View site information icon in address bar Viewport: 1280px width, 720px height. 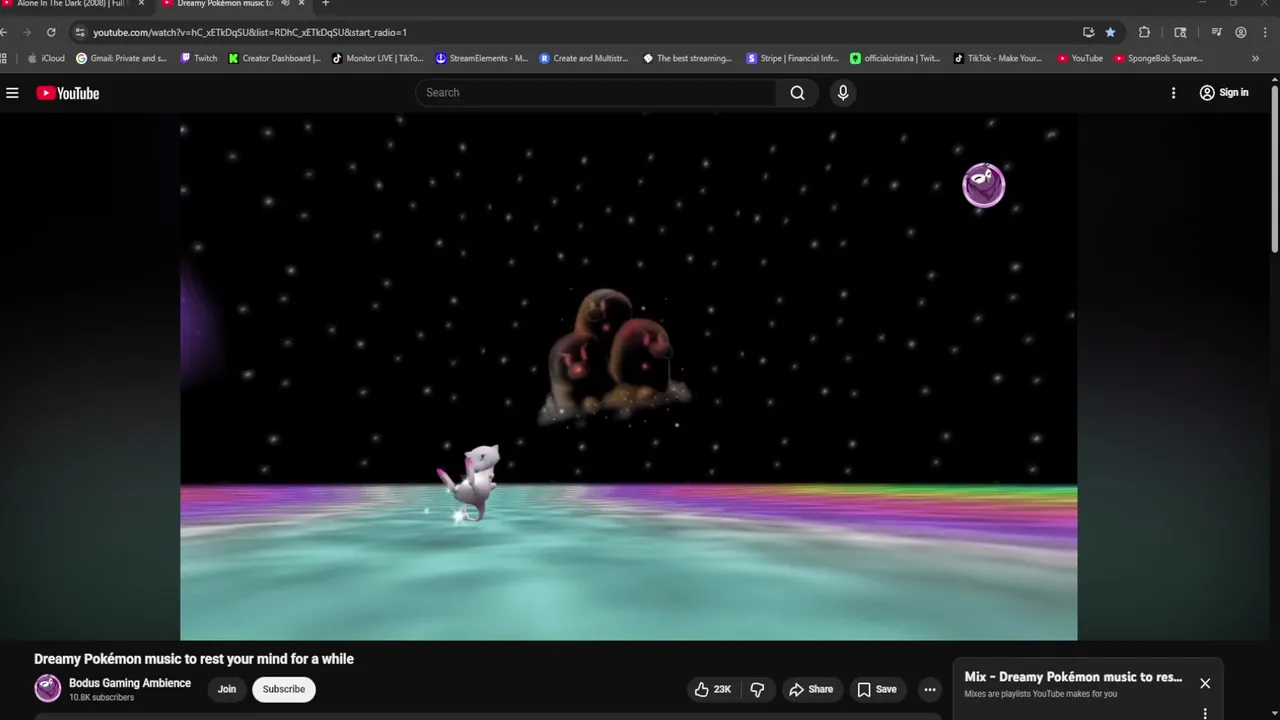80,32
